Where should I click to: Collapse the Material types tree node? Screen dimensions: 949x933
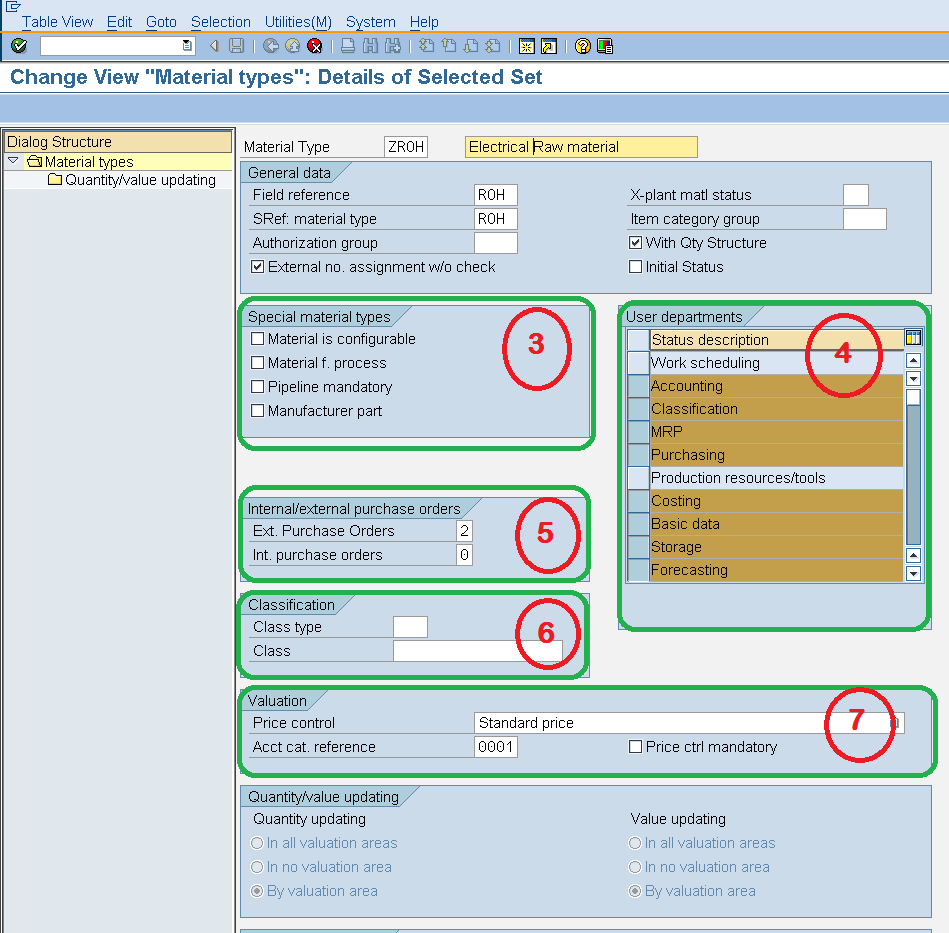click(x=12, y=161)
